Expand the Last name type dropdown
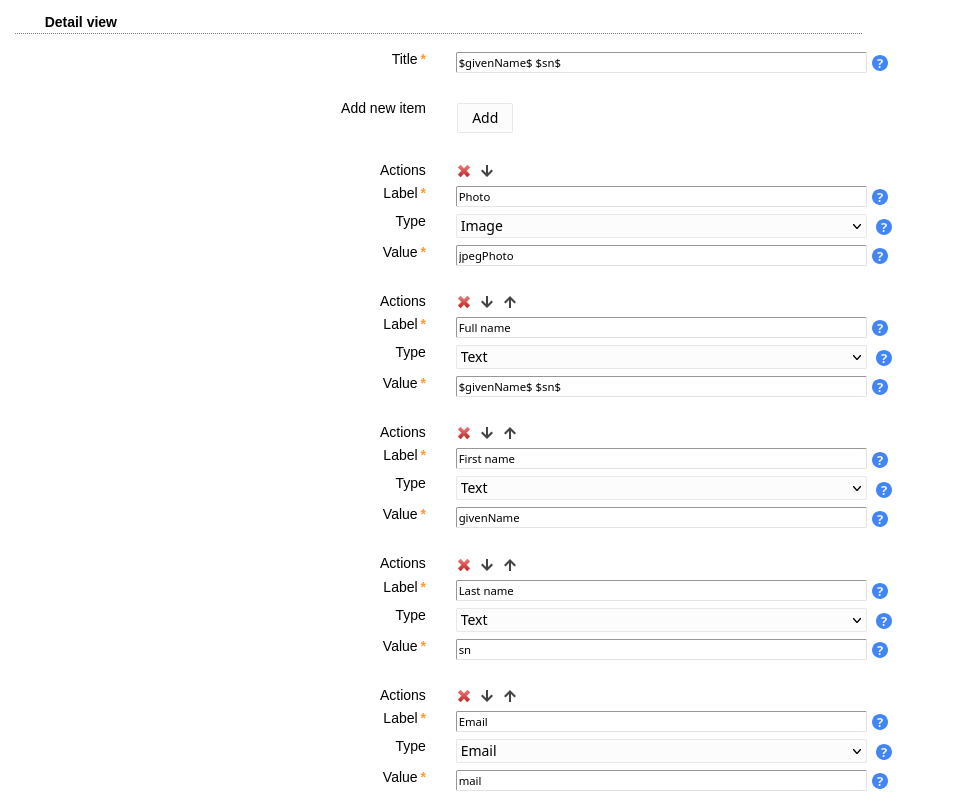 [661, 620]
